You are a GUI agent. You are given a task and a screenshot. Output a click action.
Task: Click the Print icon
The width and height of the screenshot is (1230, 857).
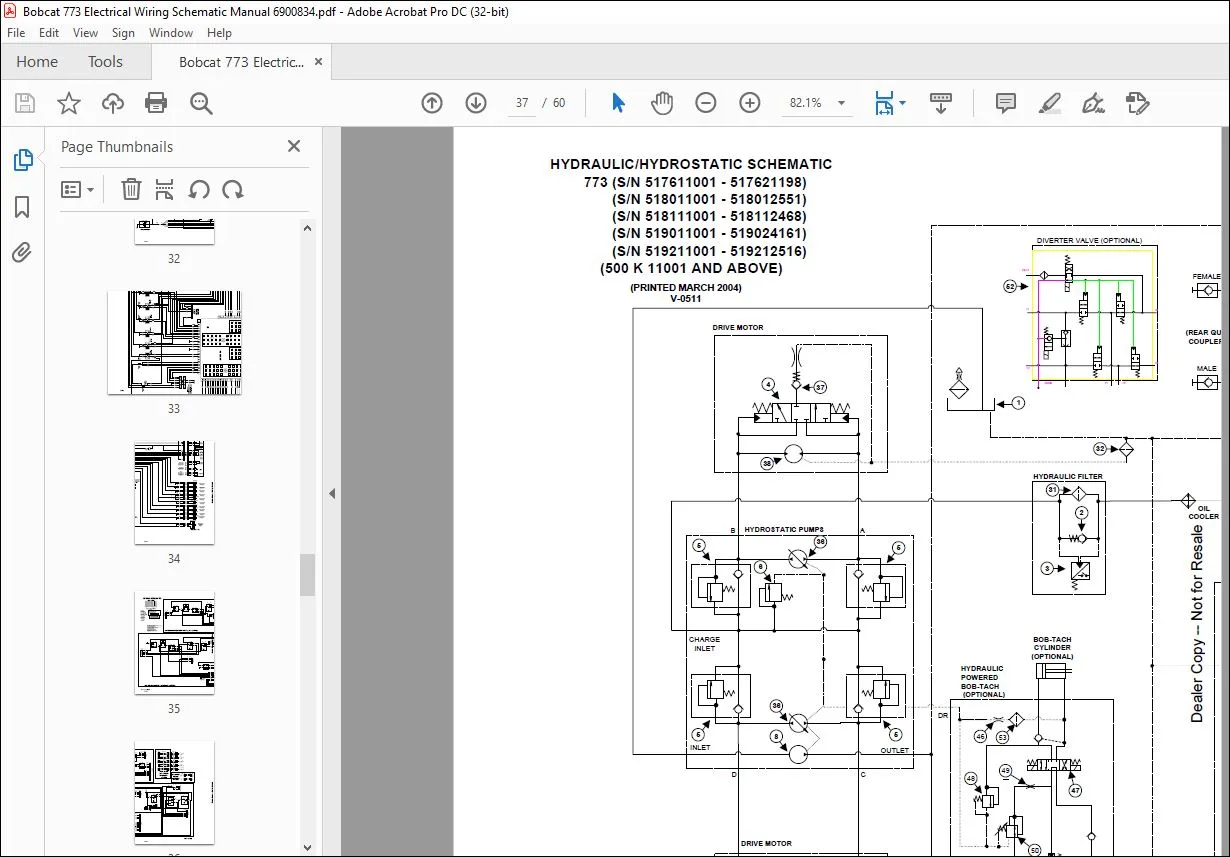(x=156, y=103)
